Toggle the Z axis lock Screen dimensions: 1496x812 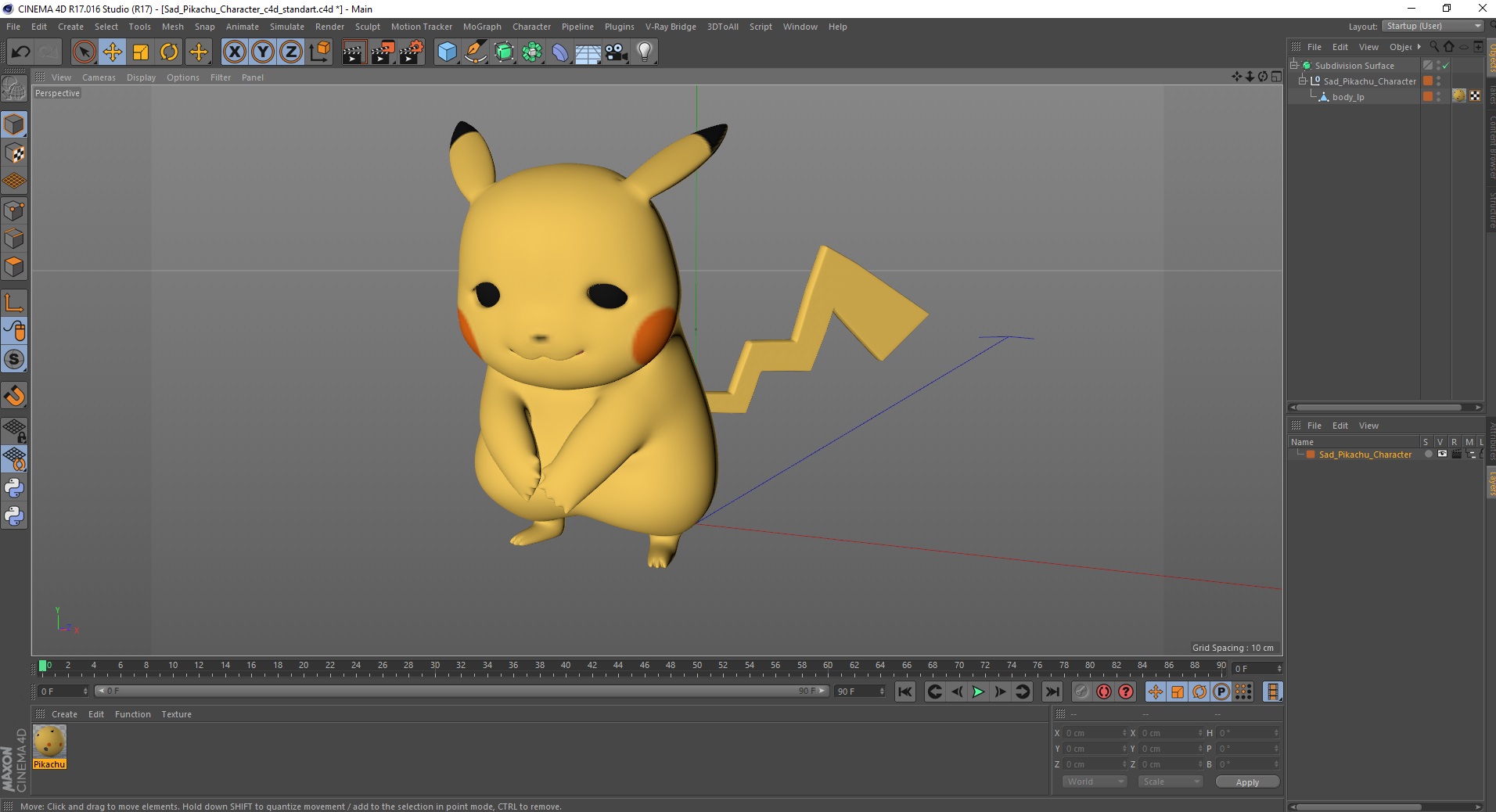tap(291, 52)
